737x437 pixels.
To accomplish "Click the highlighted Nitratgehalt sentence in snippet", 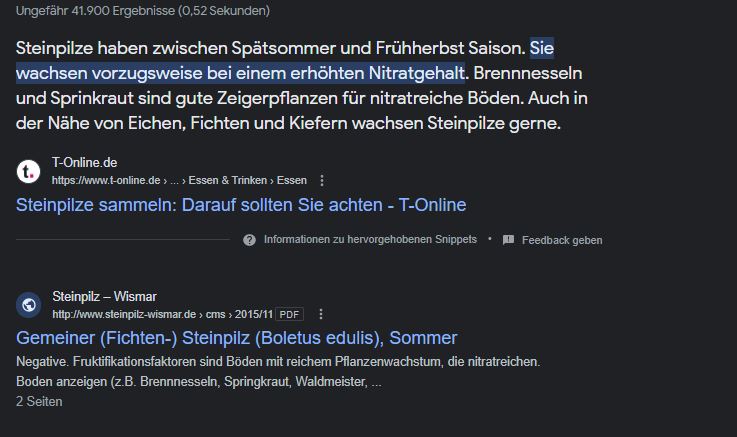I will click(x=240, y=73).
